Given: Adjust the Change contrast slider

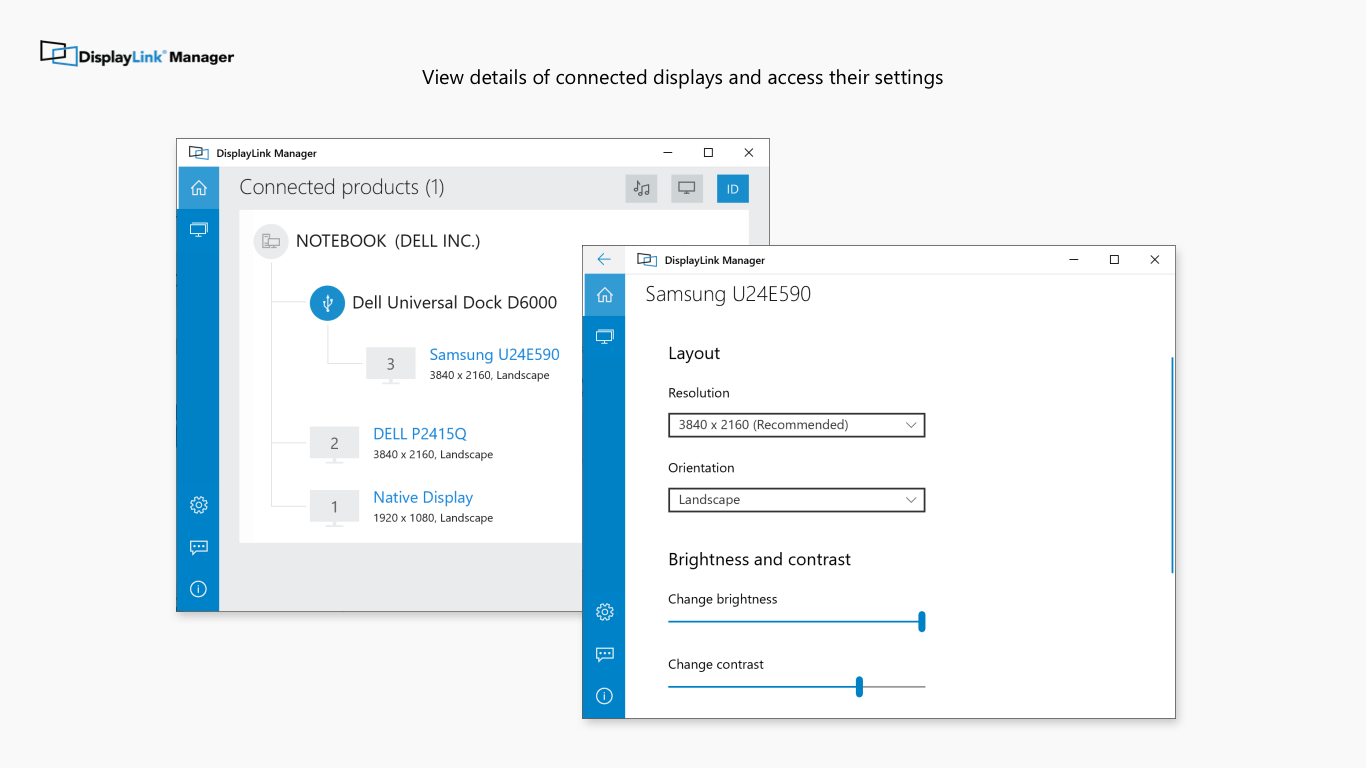Looking at the screenshot, I should coord(858,686).
